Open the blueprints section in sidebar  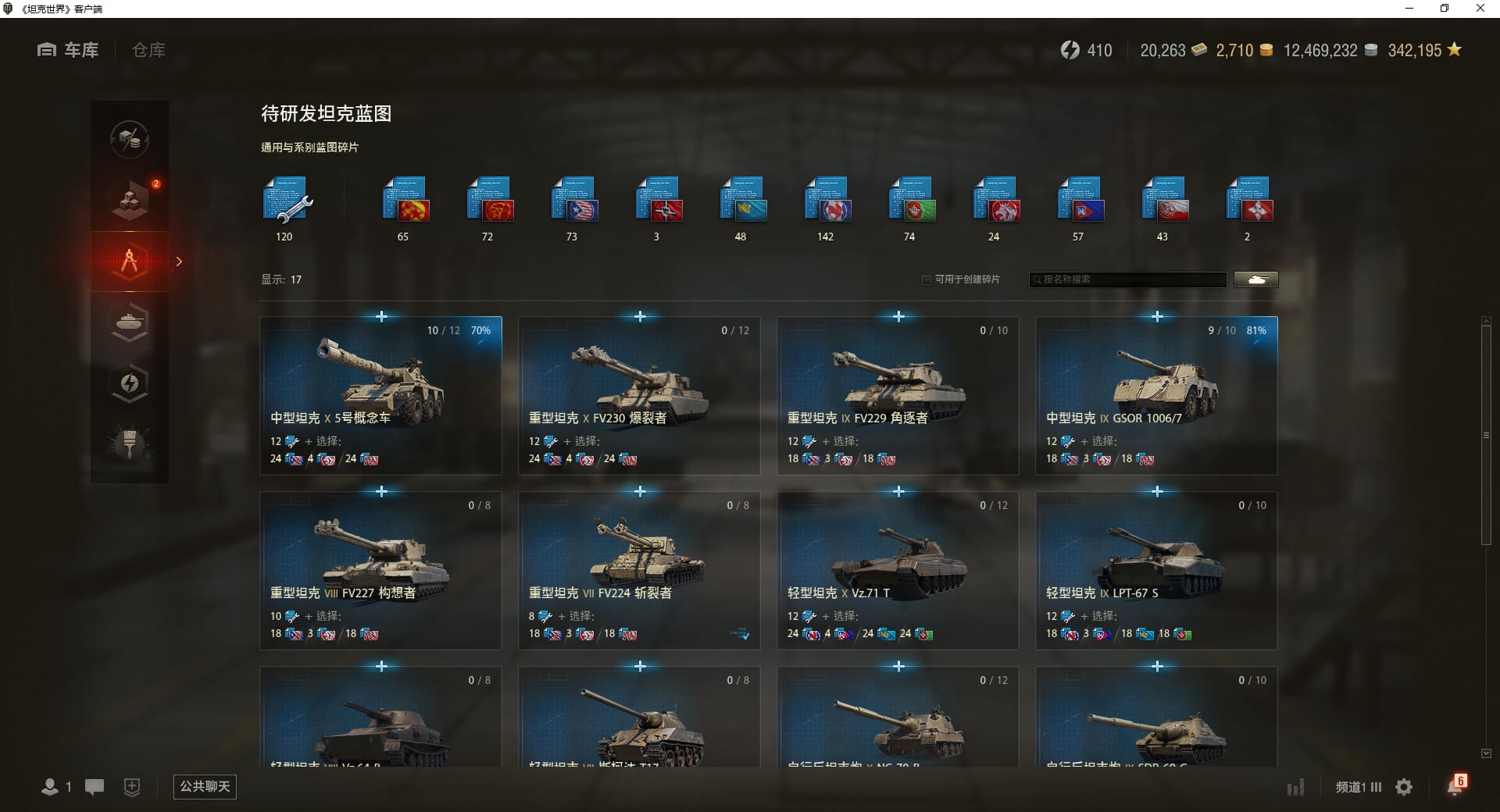pyautogui.click(x=130, y=262)
